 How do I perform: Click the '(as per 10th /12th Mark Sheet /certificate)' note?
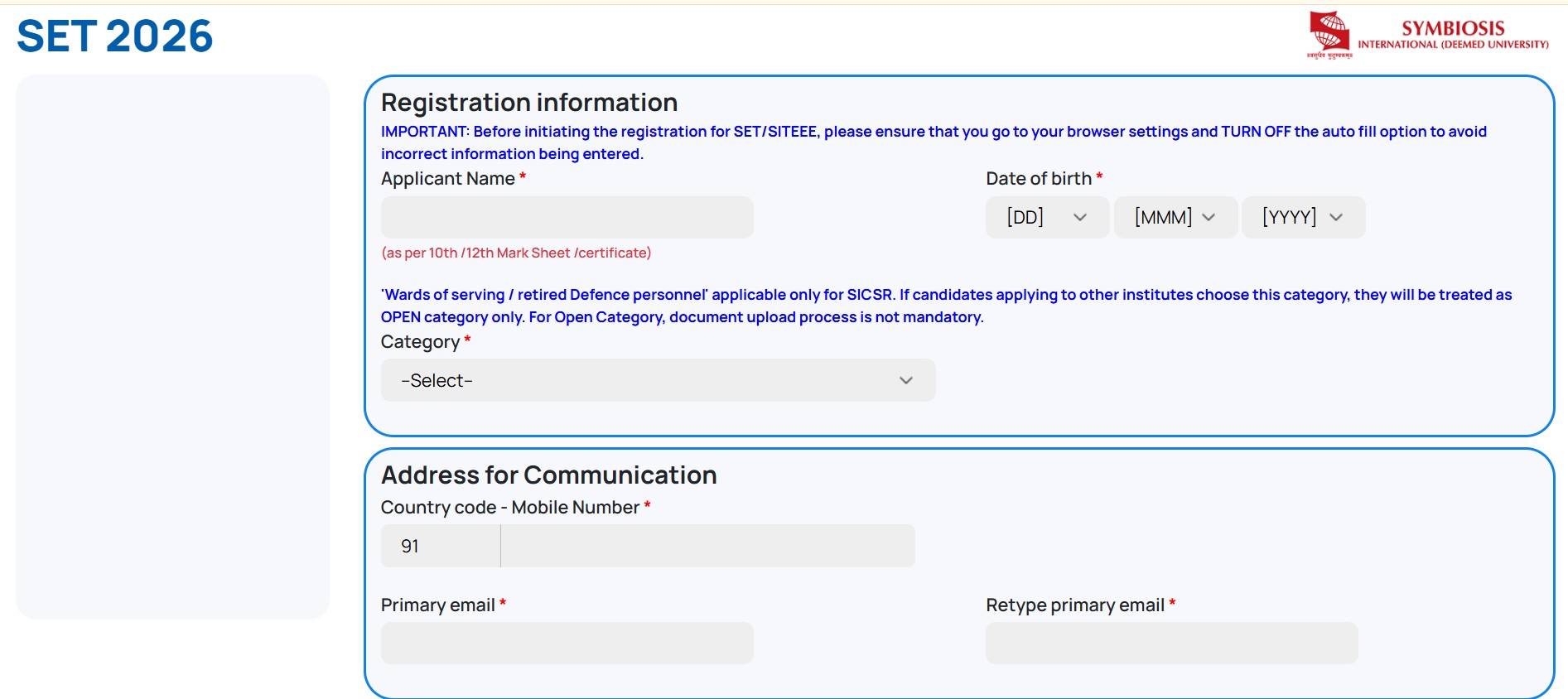(x=516, y=253)
